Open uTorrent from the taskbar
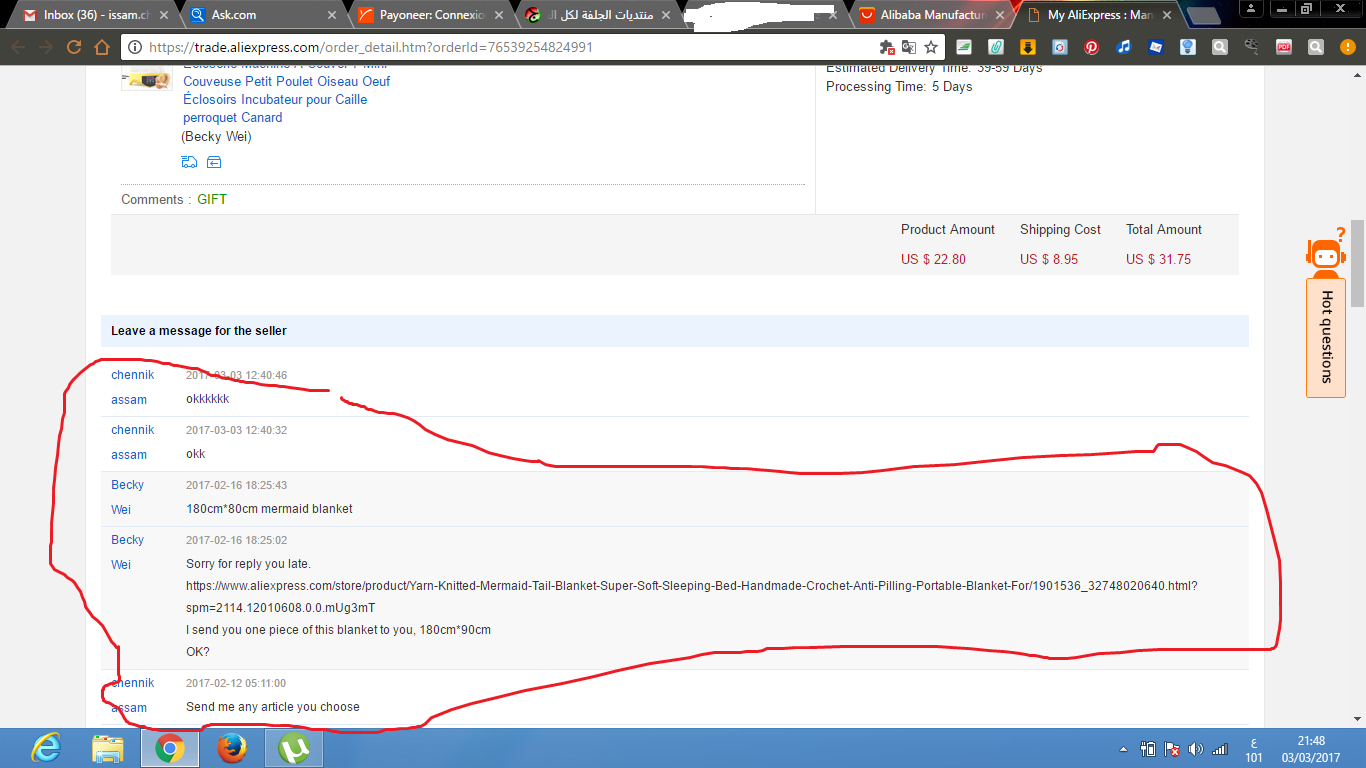Screen dimensions: 1366x768 click(293, 748)
